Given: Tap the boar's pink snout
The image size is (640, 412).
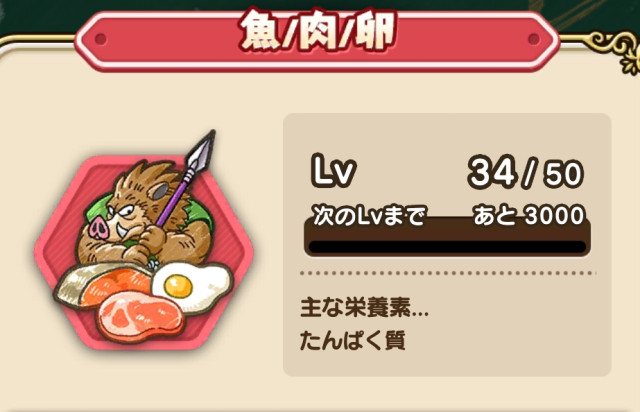Looking at the screenshot, I should click(x=99, y=228).
